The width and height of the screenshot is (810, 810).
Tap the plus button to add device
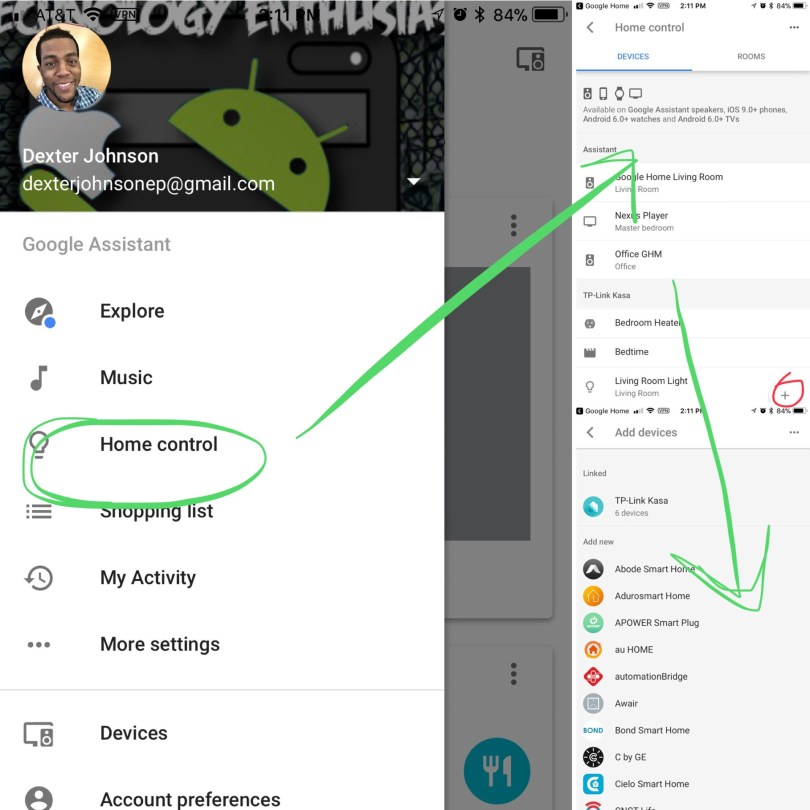coord(784,395)
